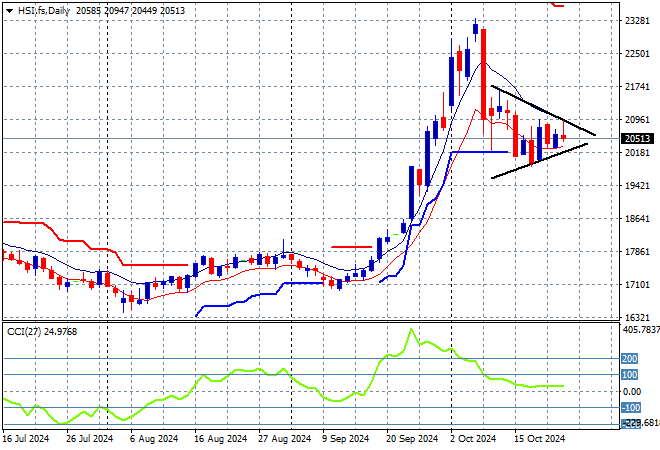Viewport: 660px width, 450px height.
Task: Select the HSI.fs,Daily chart title text
Action: (x=44, y=11)
